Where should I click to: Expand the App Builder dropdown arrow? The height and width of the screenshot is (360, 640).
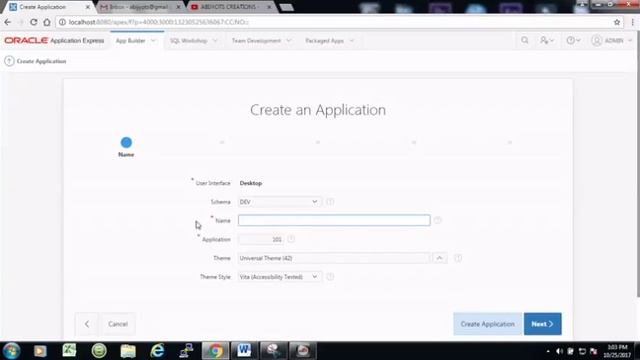153,41
